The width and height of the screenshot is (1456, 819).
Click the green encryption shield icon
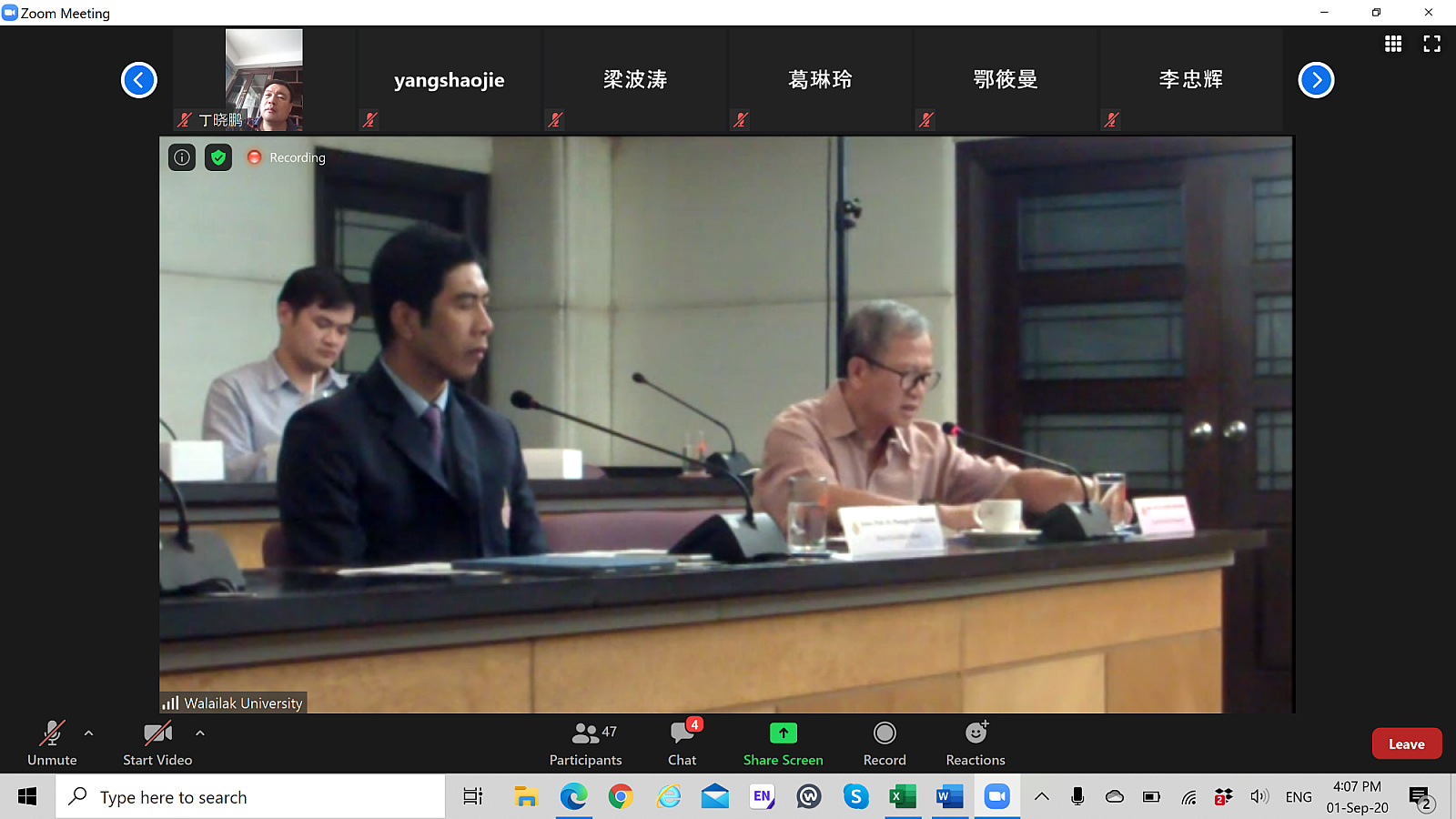218,157
